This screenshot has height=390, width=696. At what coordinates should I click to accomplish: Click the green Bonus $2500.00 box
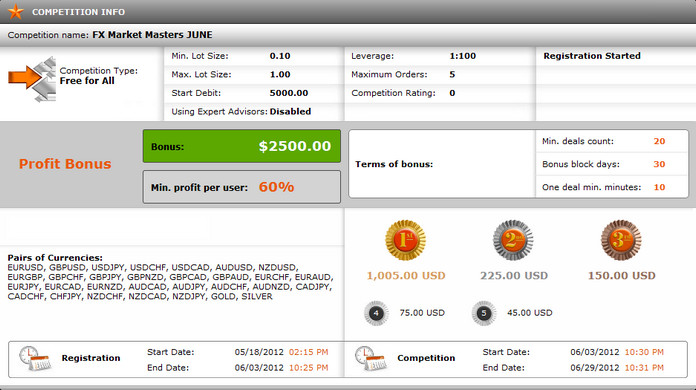point(242,146)
